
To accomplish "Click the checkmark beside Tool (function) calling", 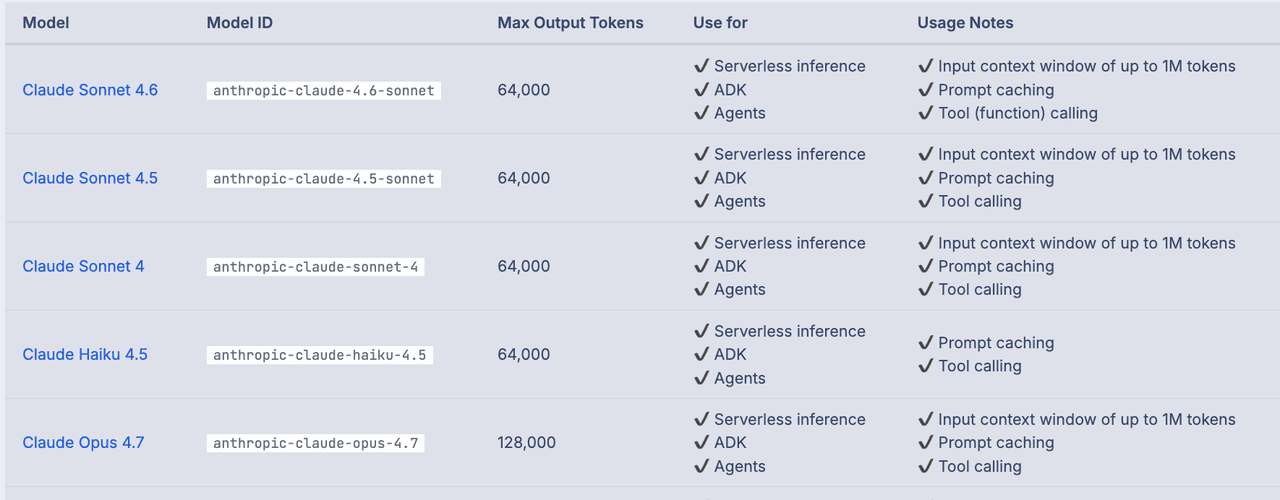I will tap(925, 113).
